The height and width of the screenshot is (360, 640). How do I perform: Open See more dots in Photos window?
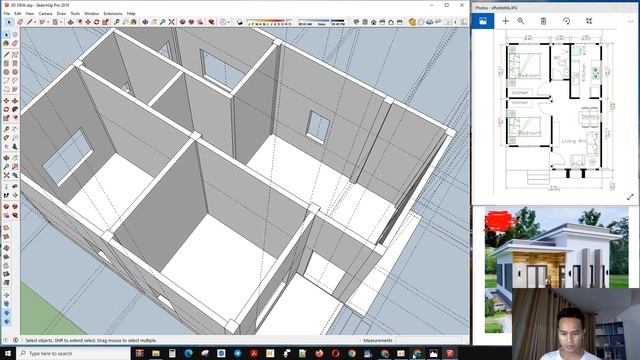click(631, 21)
